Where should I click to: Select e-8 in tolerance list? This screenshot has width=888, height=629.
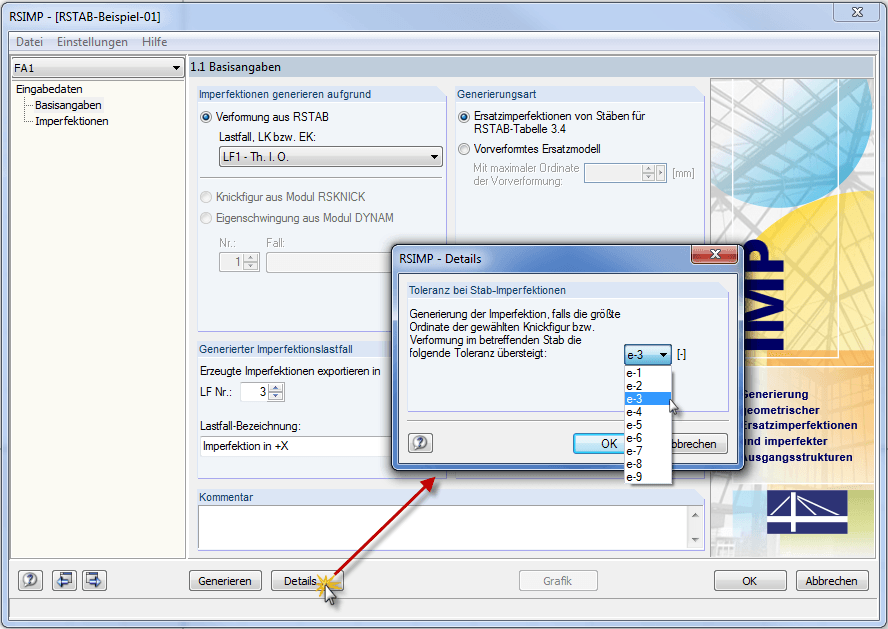point(648,464)
